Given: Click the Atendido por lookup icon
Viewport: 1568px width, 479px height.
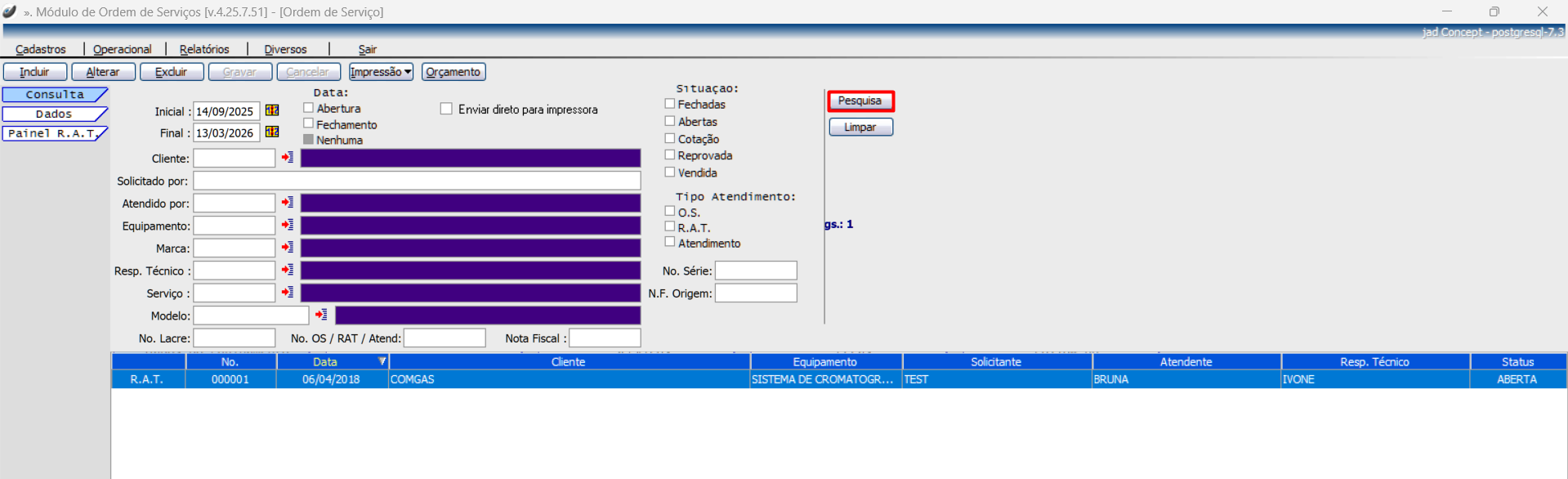Looking at the screenshot, I should tap(288, 202).
